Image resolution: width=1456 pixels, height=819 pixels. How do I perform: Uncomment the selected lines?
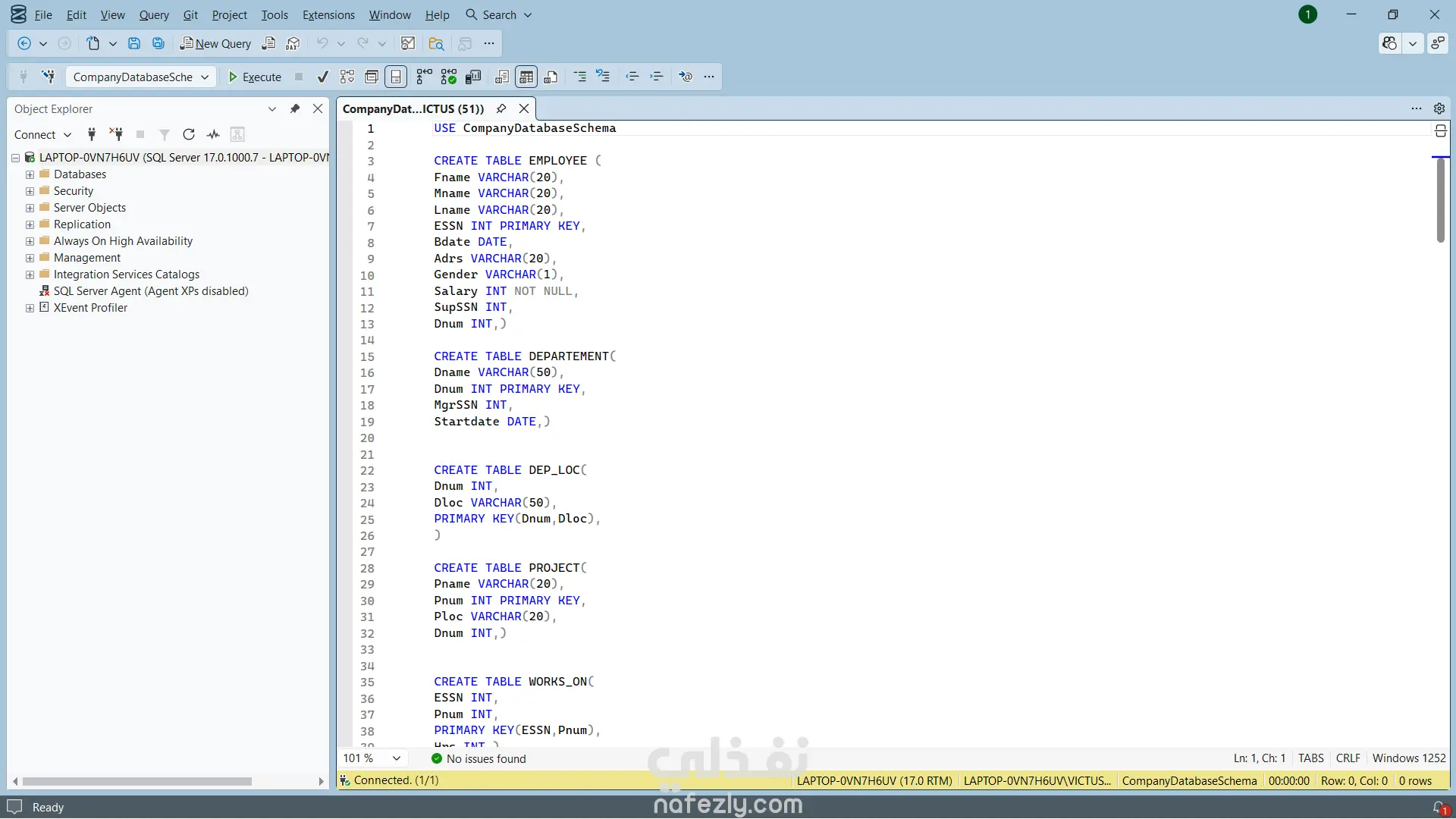tap(604, 77)
